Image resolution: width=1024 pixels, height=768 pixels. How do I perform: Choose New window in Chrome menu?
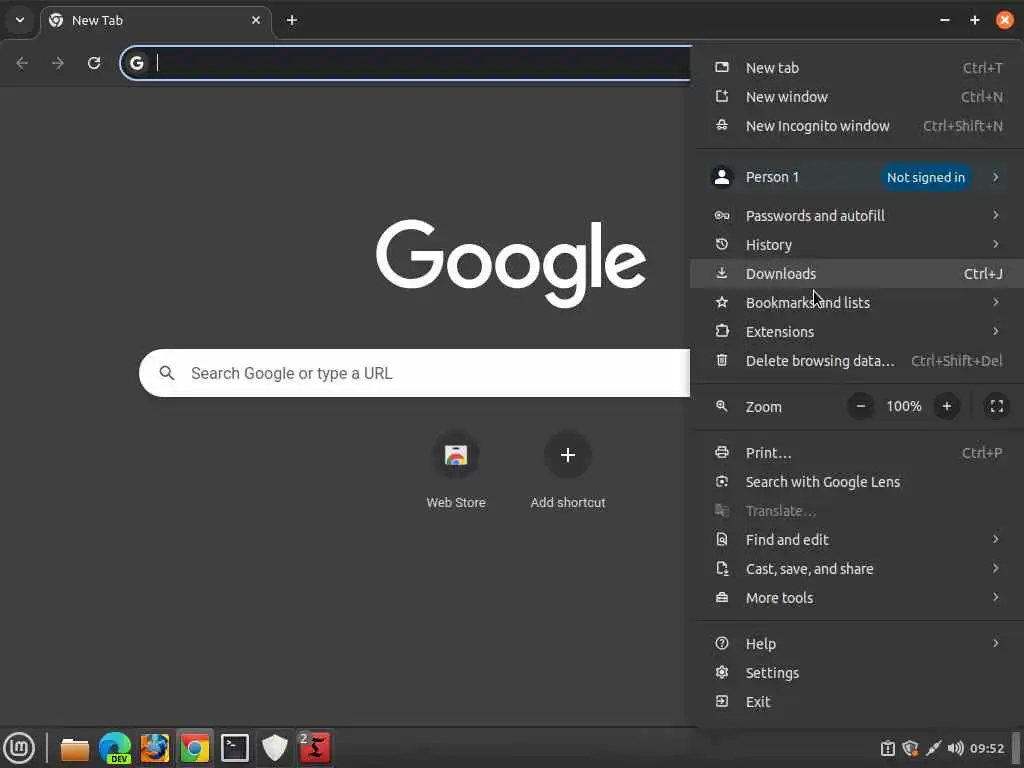pos(857,97)
